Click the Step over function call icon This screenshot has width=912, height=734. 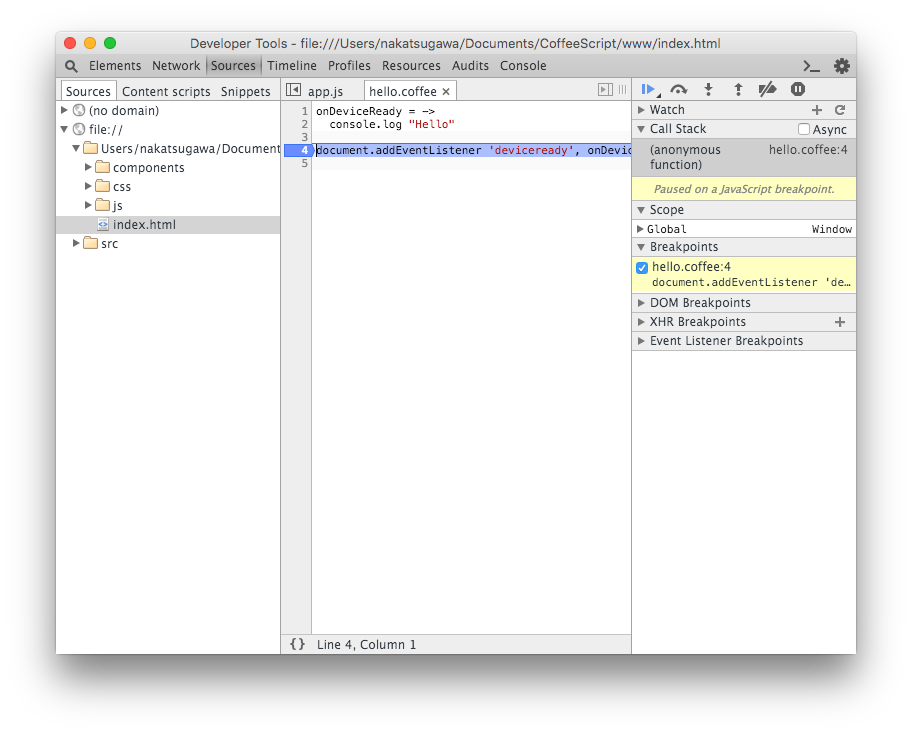679,89
